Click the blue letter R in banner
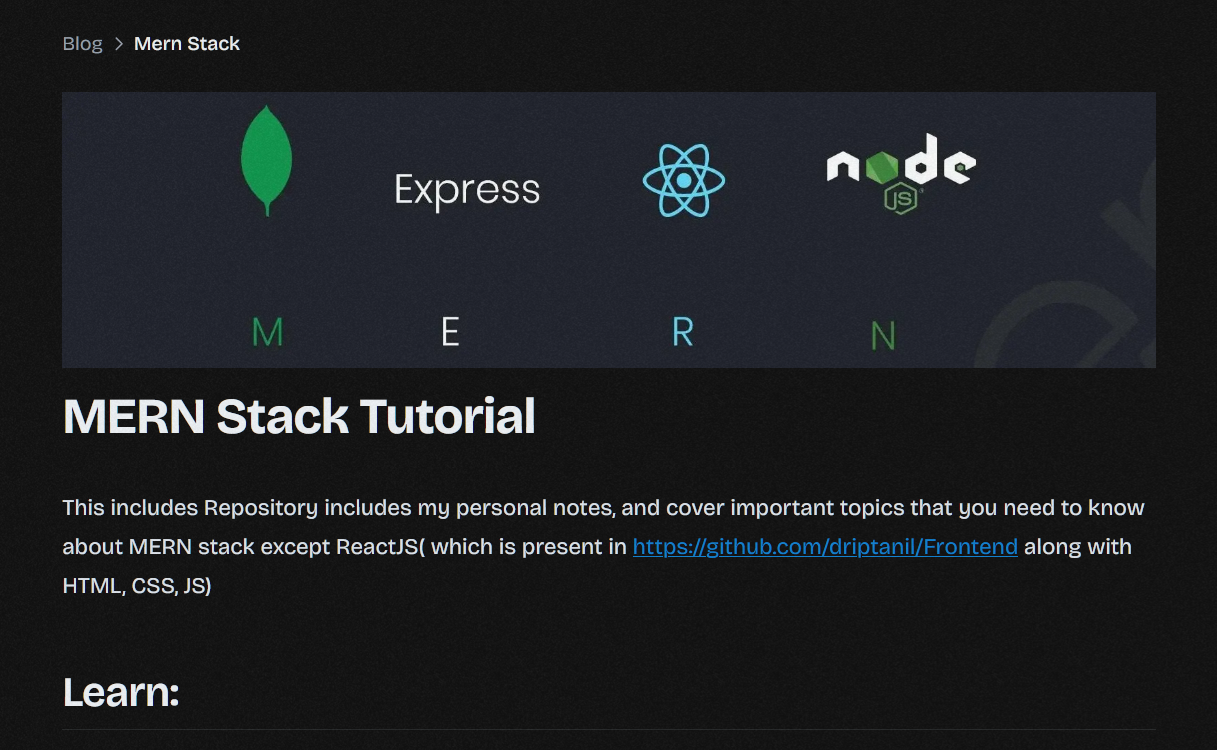This screenshot has width=1217, height=750. coord(683,332)
